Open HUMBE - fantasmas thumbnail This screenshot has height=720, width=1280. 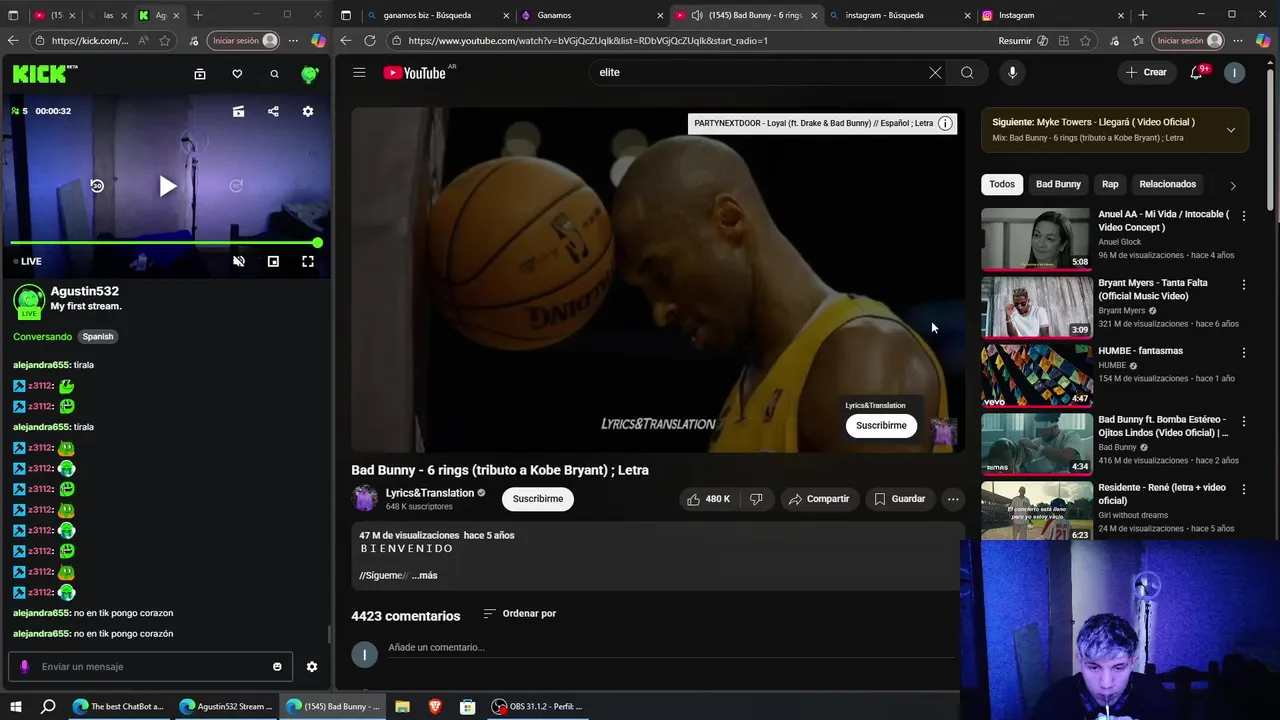(x=1036, y=376)
